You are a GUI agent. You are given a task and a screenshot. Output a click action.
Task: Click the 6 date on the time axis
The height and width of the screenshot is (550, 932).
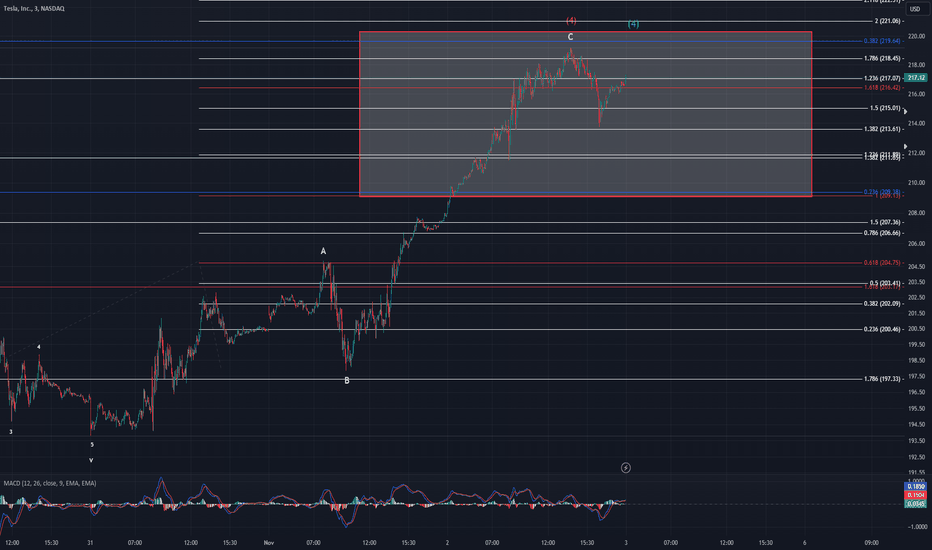tap(805, 543)
